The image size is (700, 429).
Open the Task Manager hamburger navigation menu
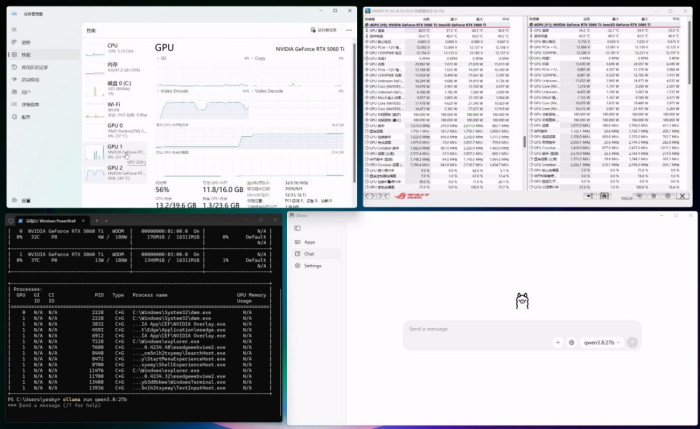14,29
